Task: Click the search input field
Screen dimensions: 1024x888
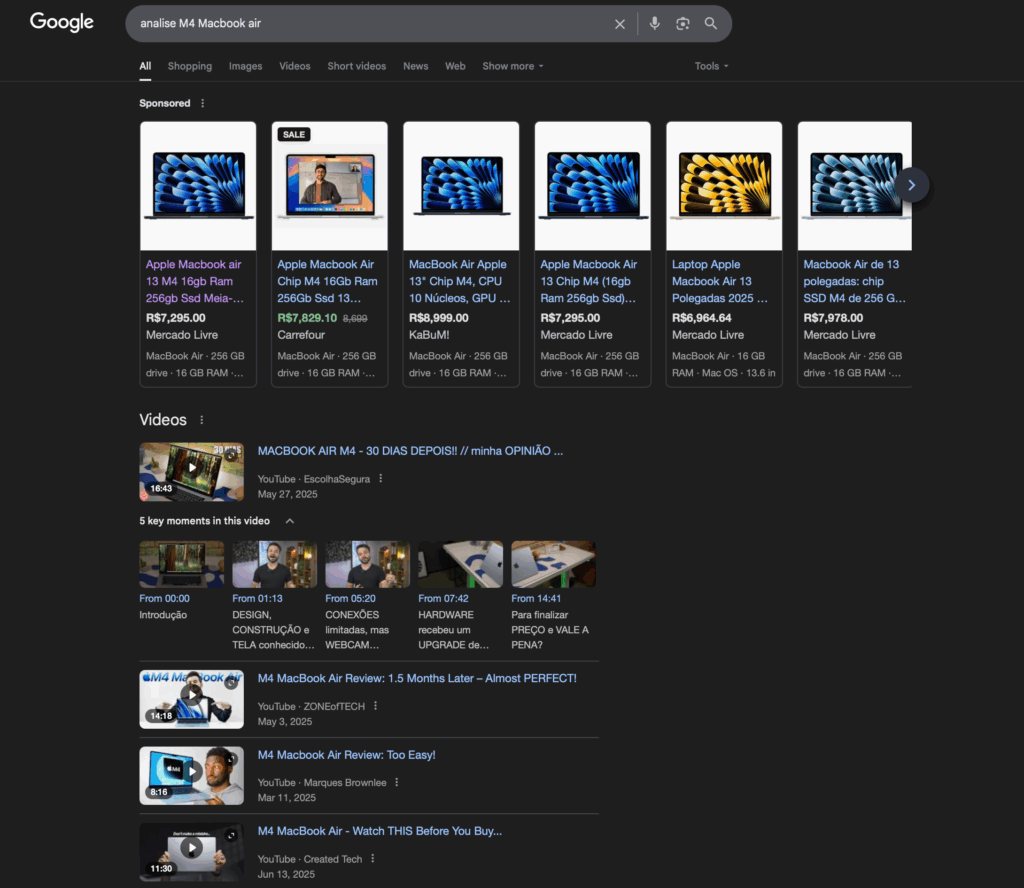Action: [x=370, y=23]
